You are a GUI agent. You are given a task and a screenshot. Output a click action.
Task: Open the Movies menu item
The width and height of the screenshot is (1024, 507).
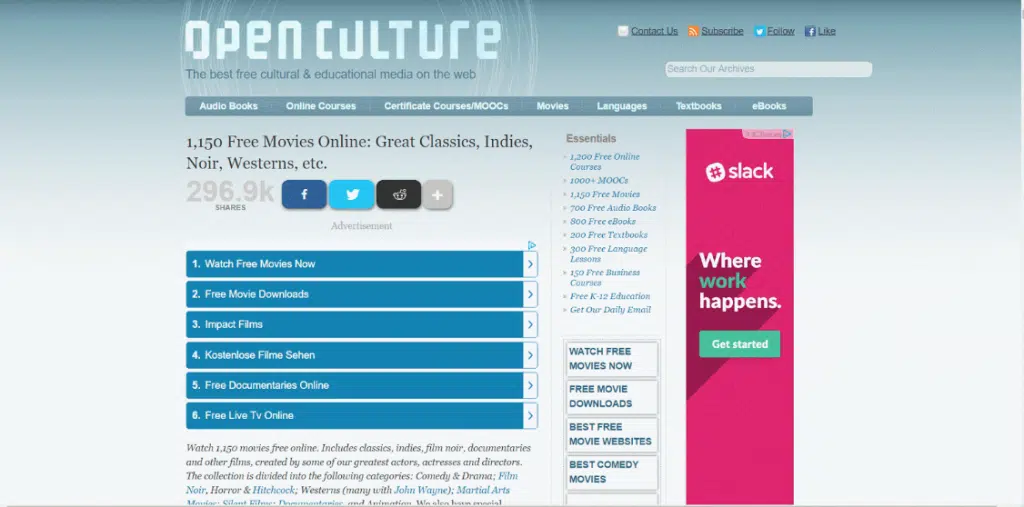tap(552, 106)
